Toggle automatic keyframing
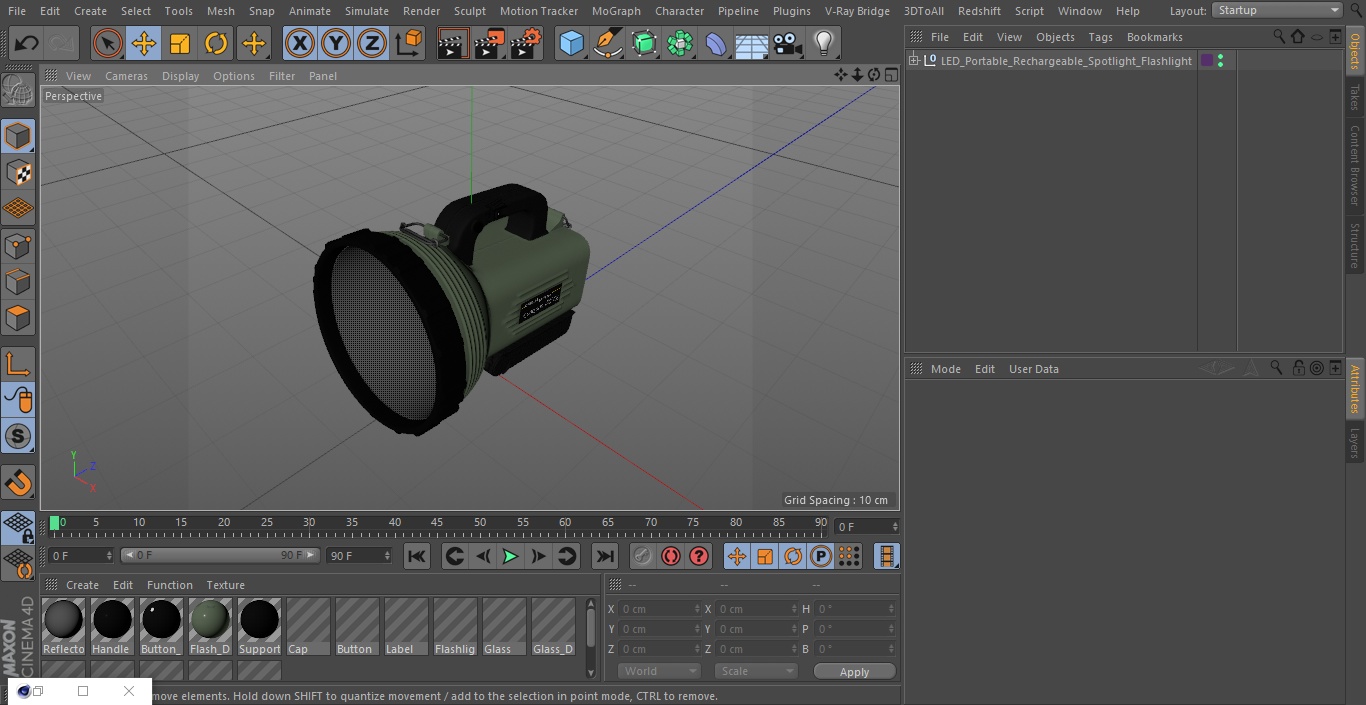Image resolution: width=1366 pixels, height=705 pixels. click(671, 556)
